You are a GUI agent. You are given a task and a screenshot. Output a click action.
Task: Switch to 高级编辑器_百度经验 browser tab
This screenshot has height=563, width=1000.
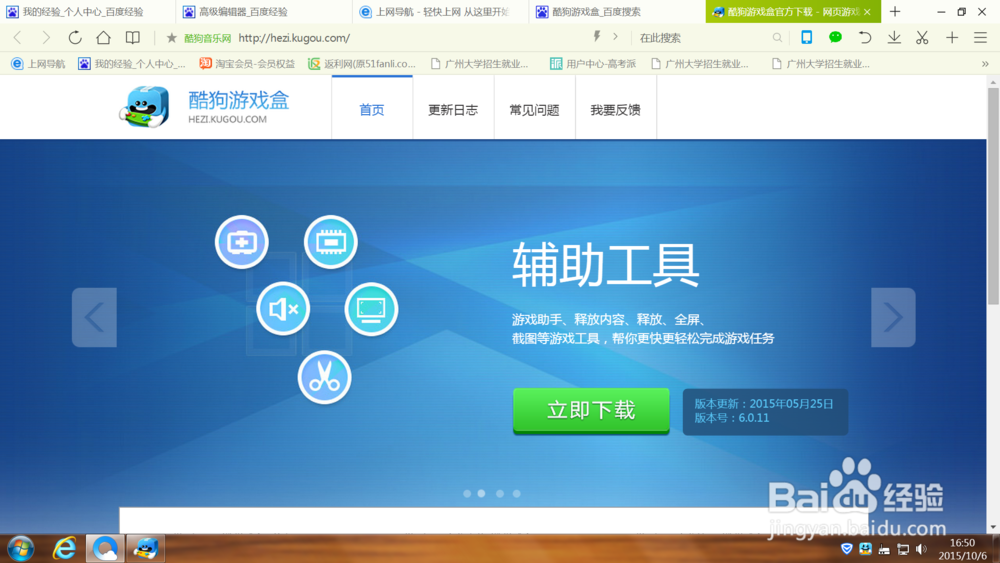point(264,11)
